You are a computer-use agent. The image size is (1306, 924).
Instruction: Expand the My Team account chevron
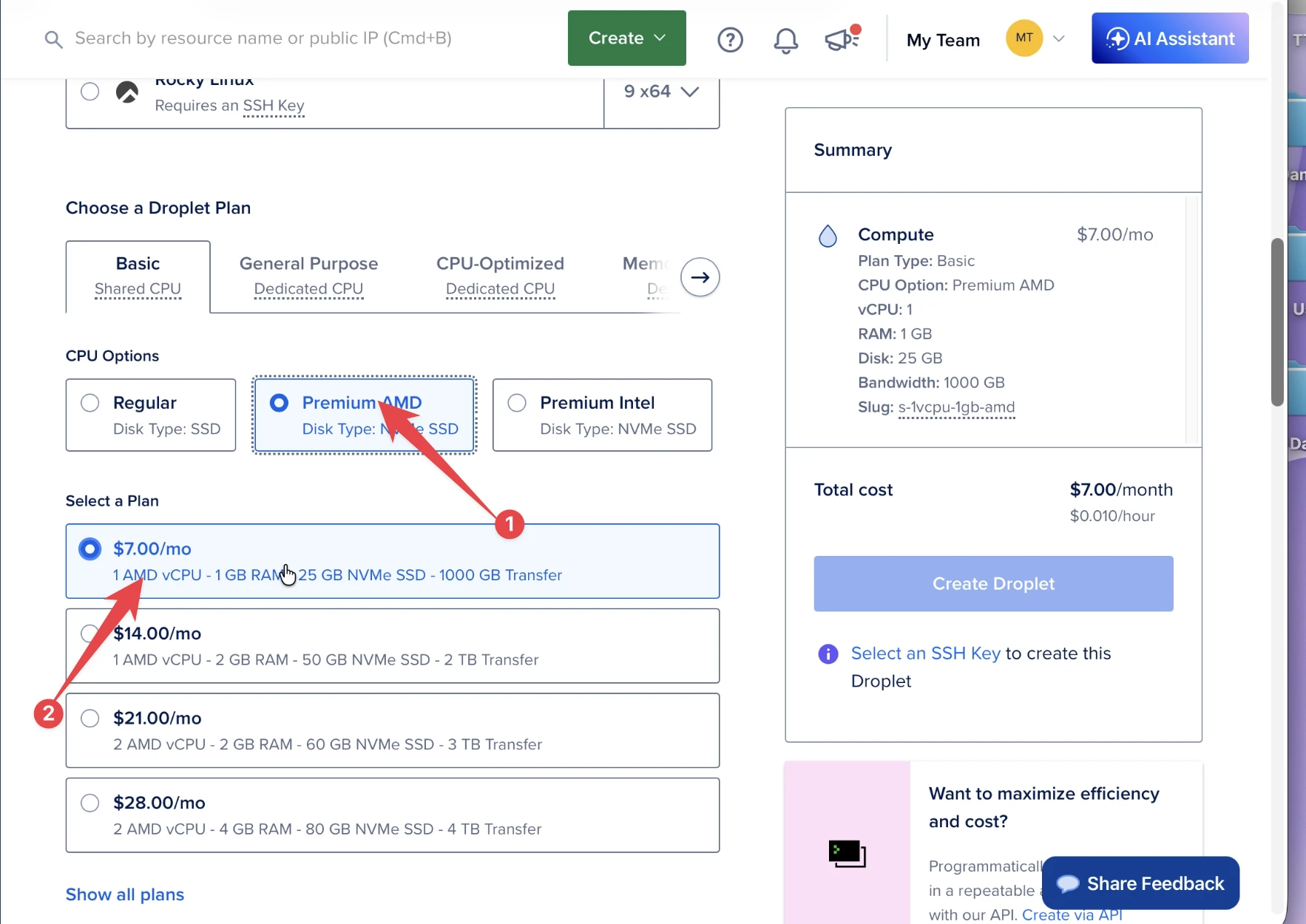[x=1059, y=39]
